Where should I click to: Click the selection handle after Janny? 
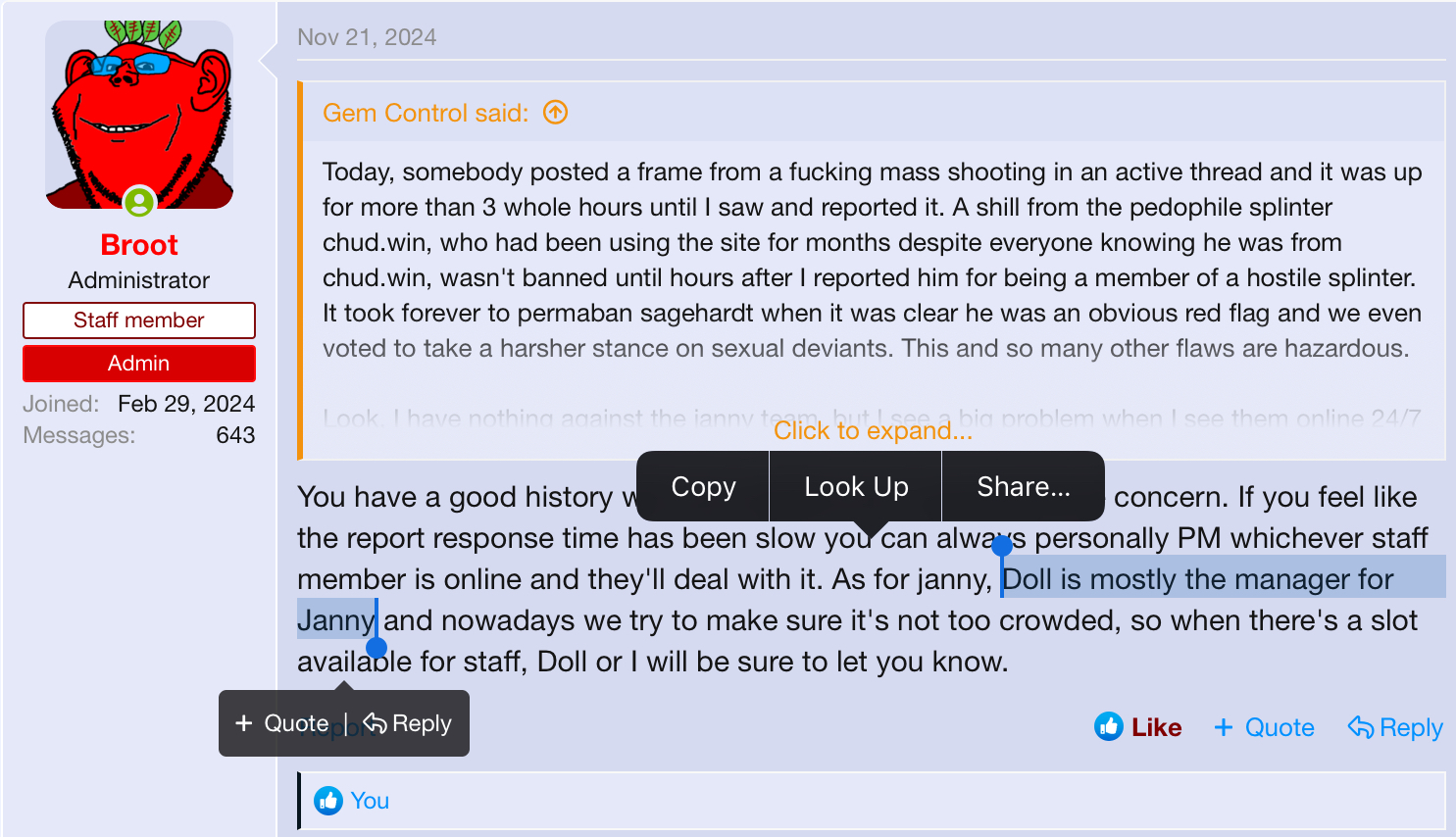(377, 647)
